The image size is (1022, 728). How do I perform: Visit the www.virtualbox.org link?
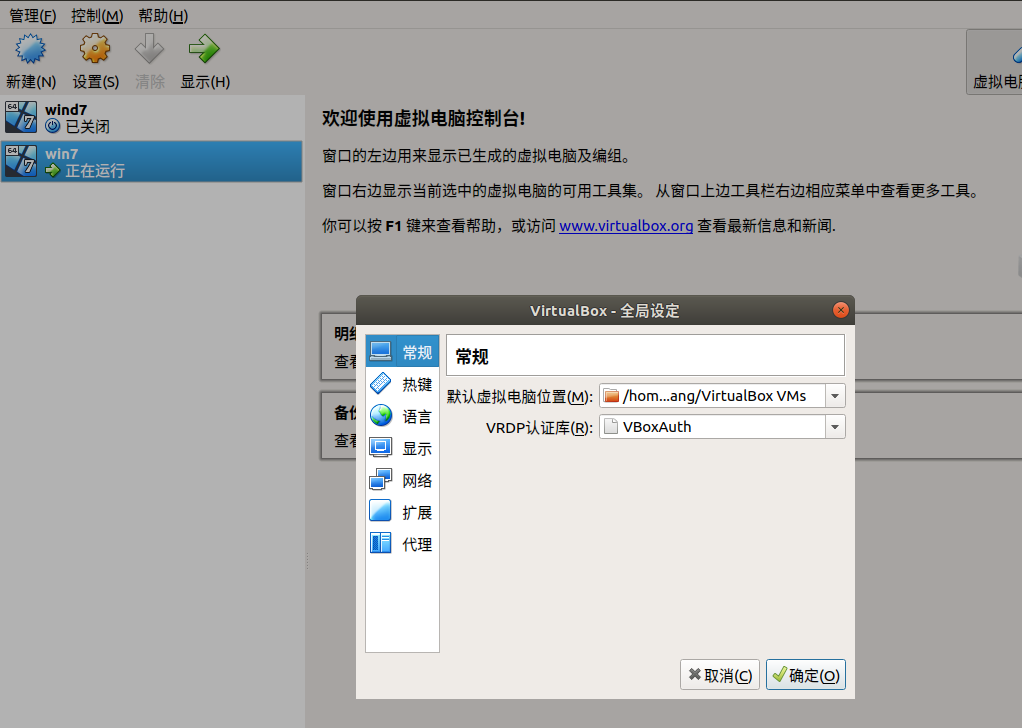[x=626, y=225]
